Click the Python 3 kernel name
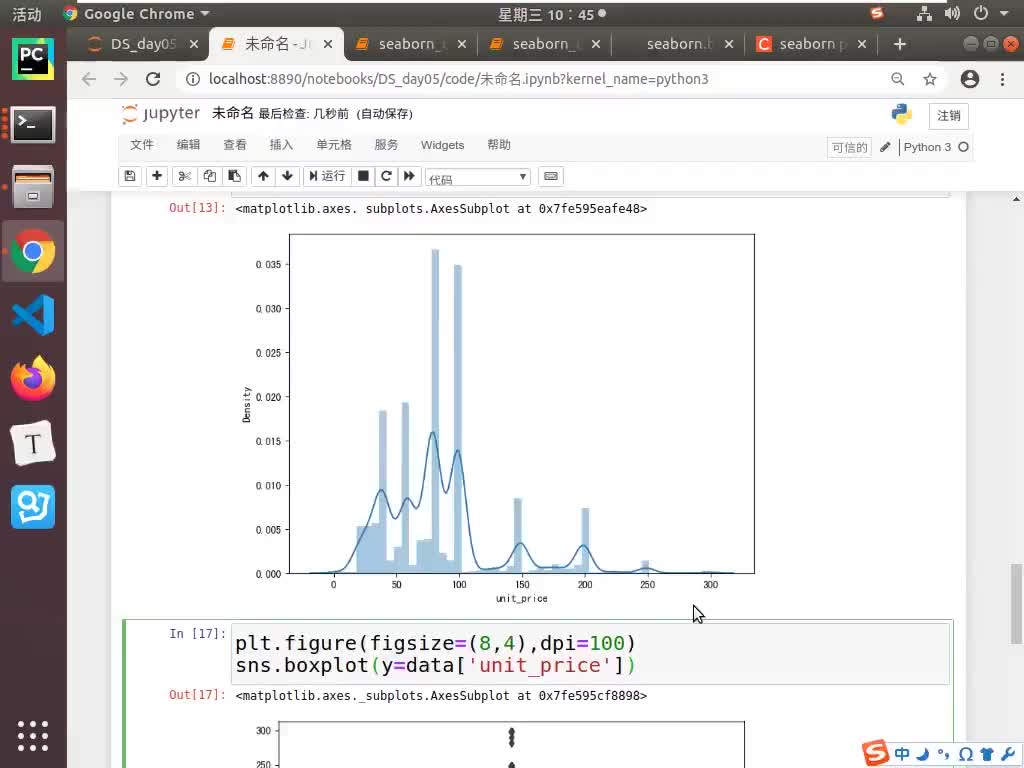The image size is (1024, 768). coord(927,147)
